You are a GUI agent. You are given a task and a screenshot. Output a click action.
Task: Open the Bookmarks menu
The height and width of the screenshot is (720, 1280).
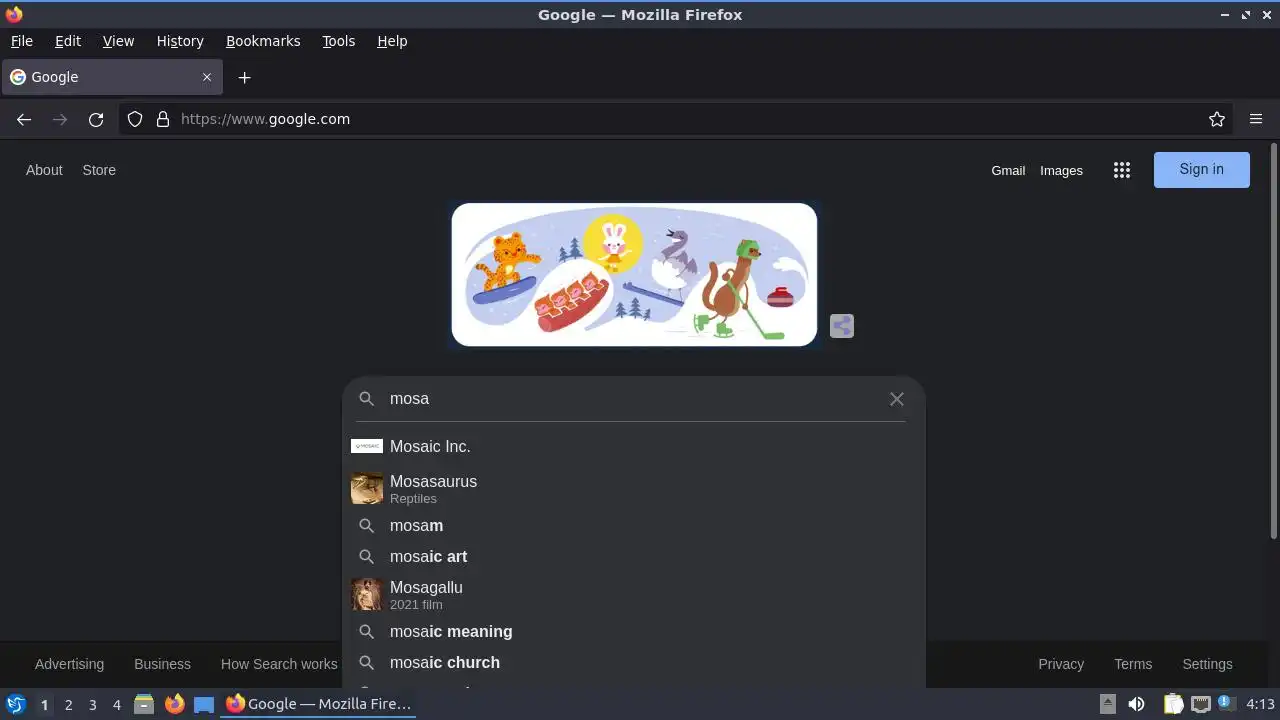click(263, 41)
